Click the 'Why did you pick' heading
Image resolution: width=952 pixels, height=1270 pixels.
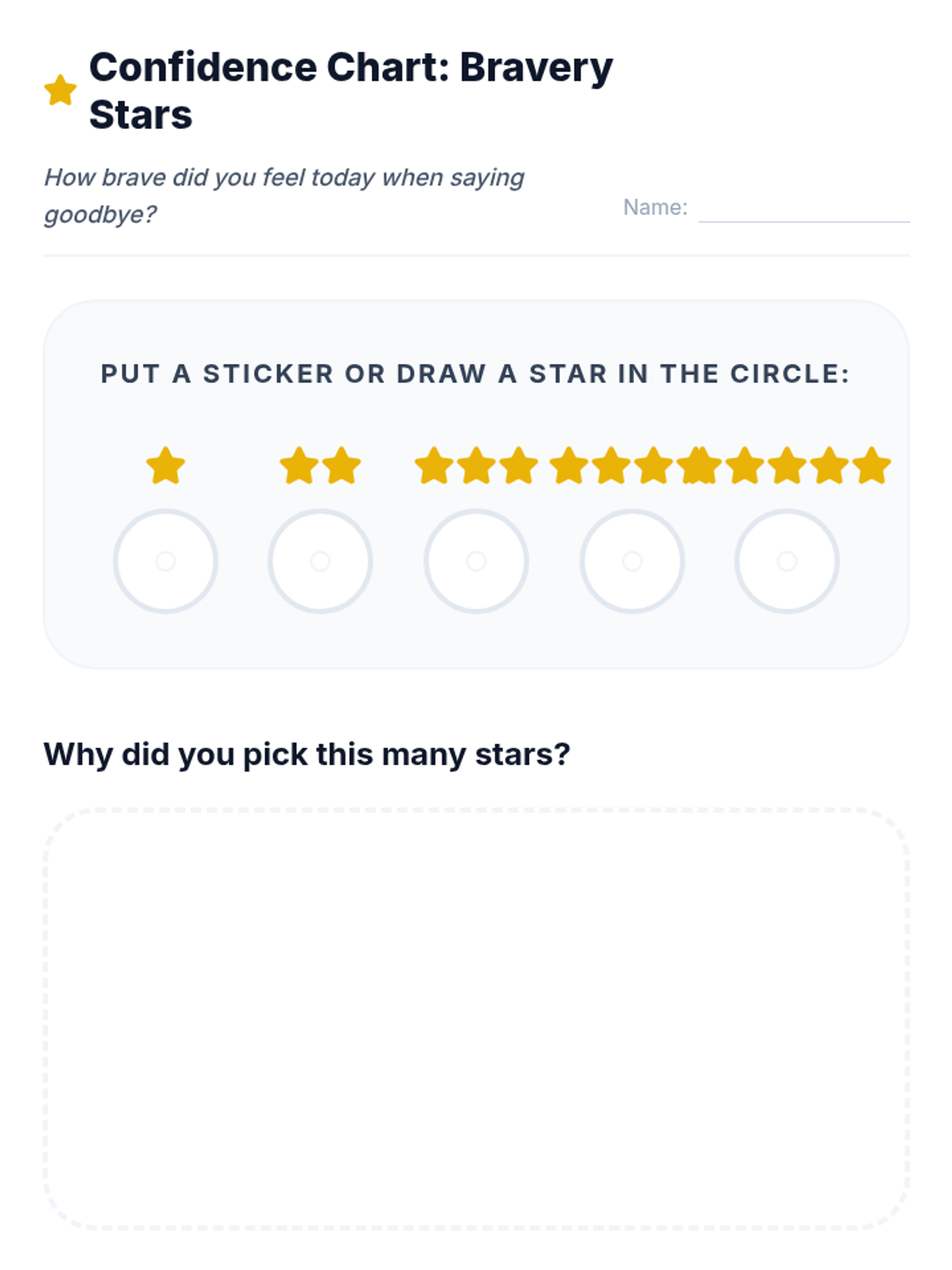(307, 754)
